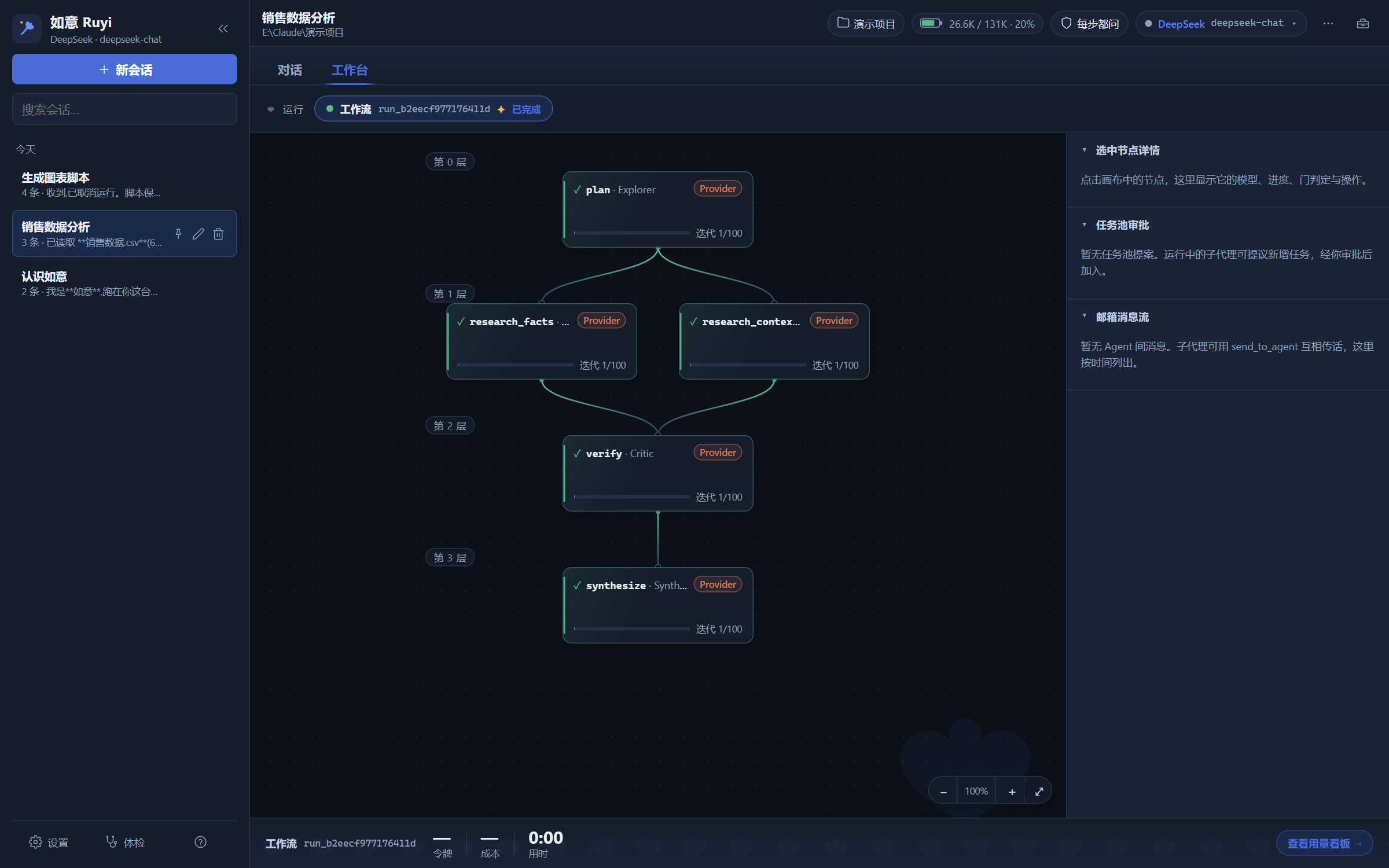Select the research_contex... node
The image size is (1389, 868).
[774, 341]
